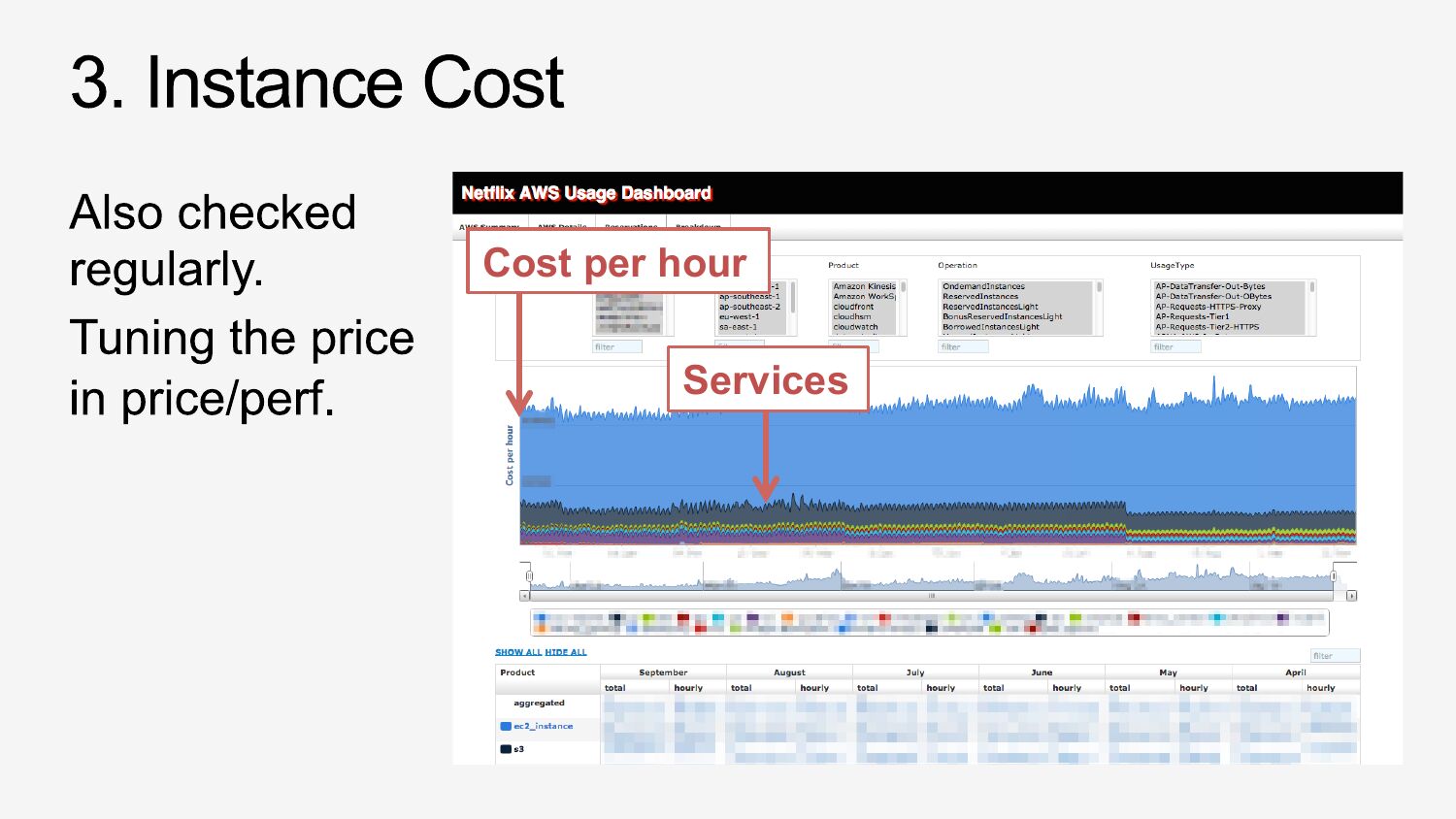Toggle s3 series in product table
Viewport: 1456px width, 819px height.
click(x=519, y=749)
